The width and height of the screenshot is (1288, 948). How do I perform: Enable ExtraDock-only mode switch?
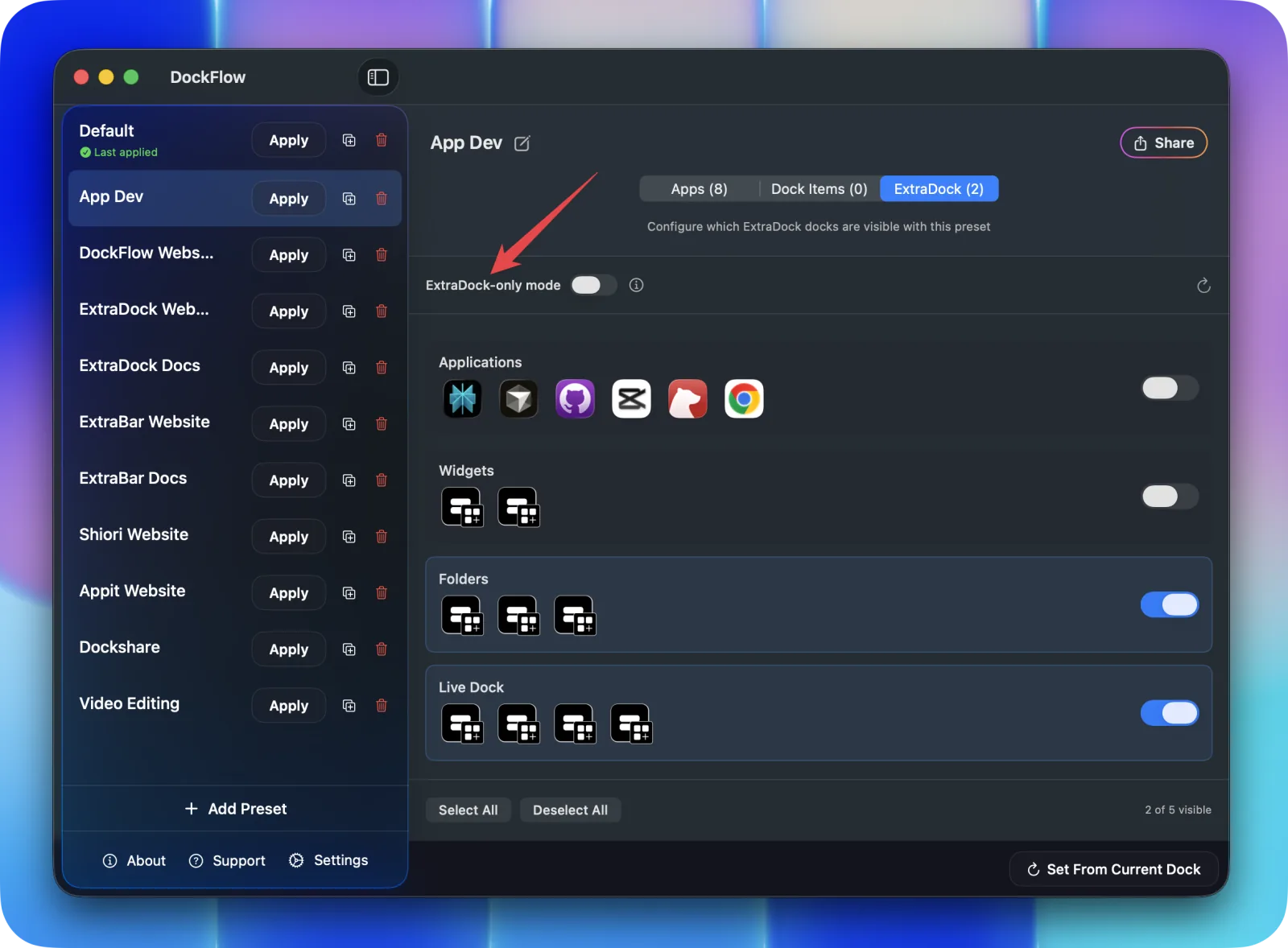[x=593, y=285]
